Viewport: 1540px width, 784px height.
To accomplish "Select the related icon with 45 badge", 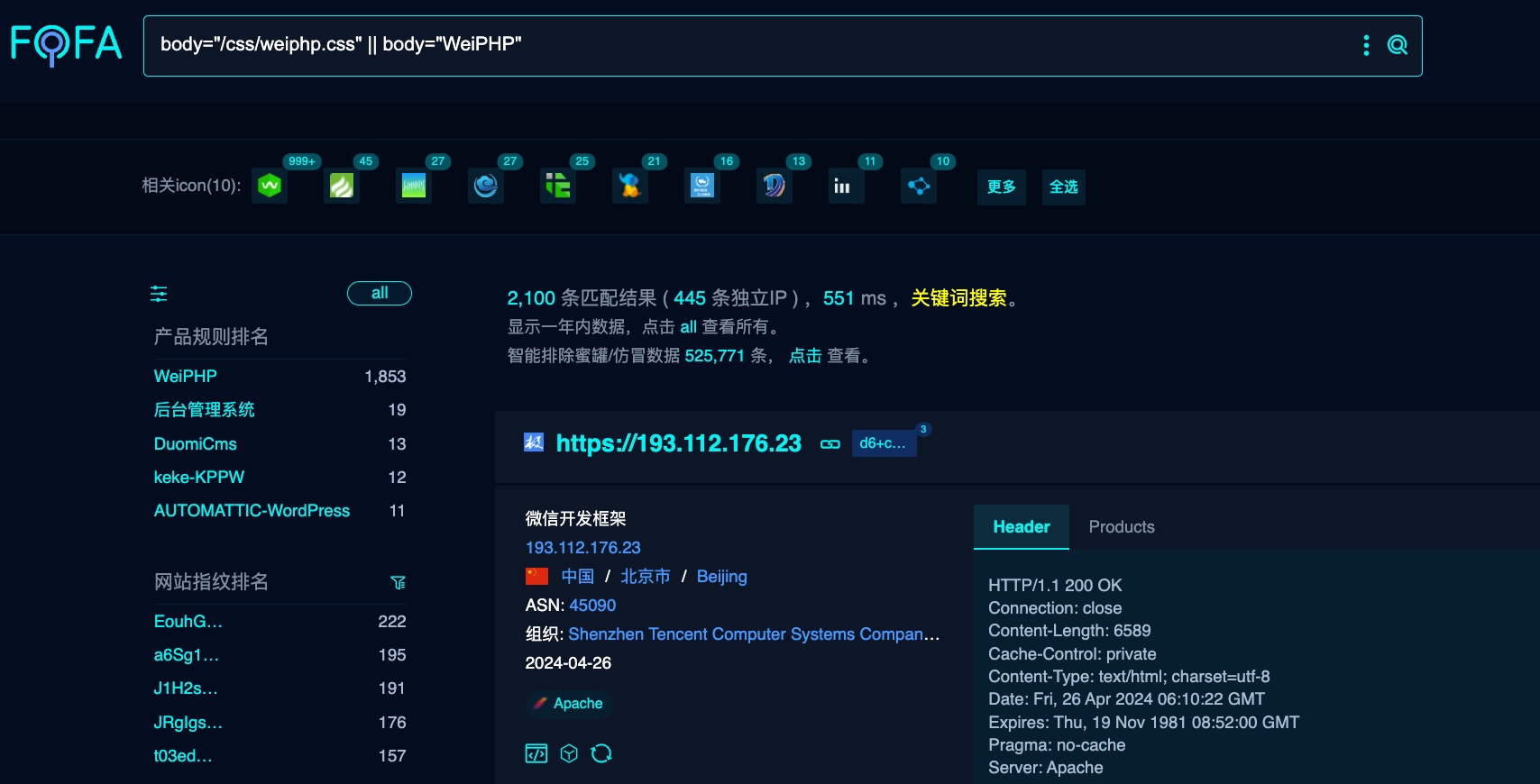I will coord(342,187).
